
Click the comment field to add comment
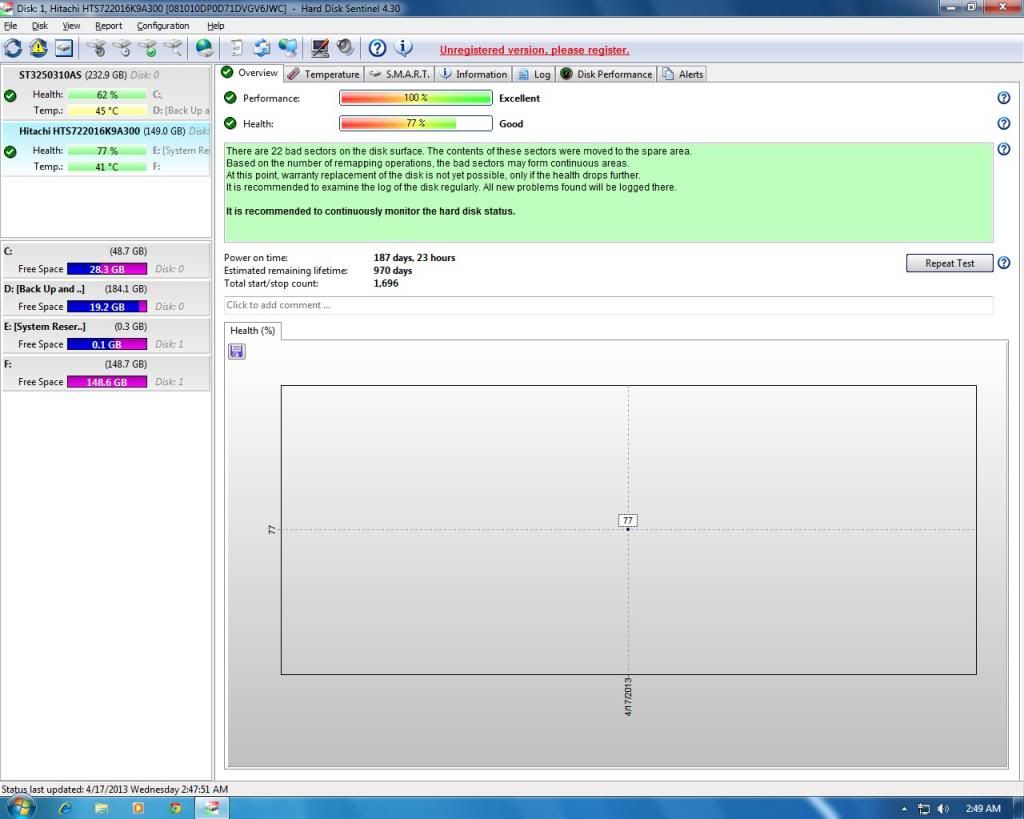point(608,305)
